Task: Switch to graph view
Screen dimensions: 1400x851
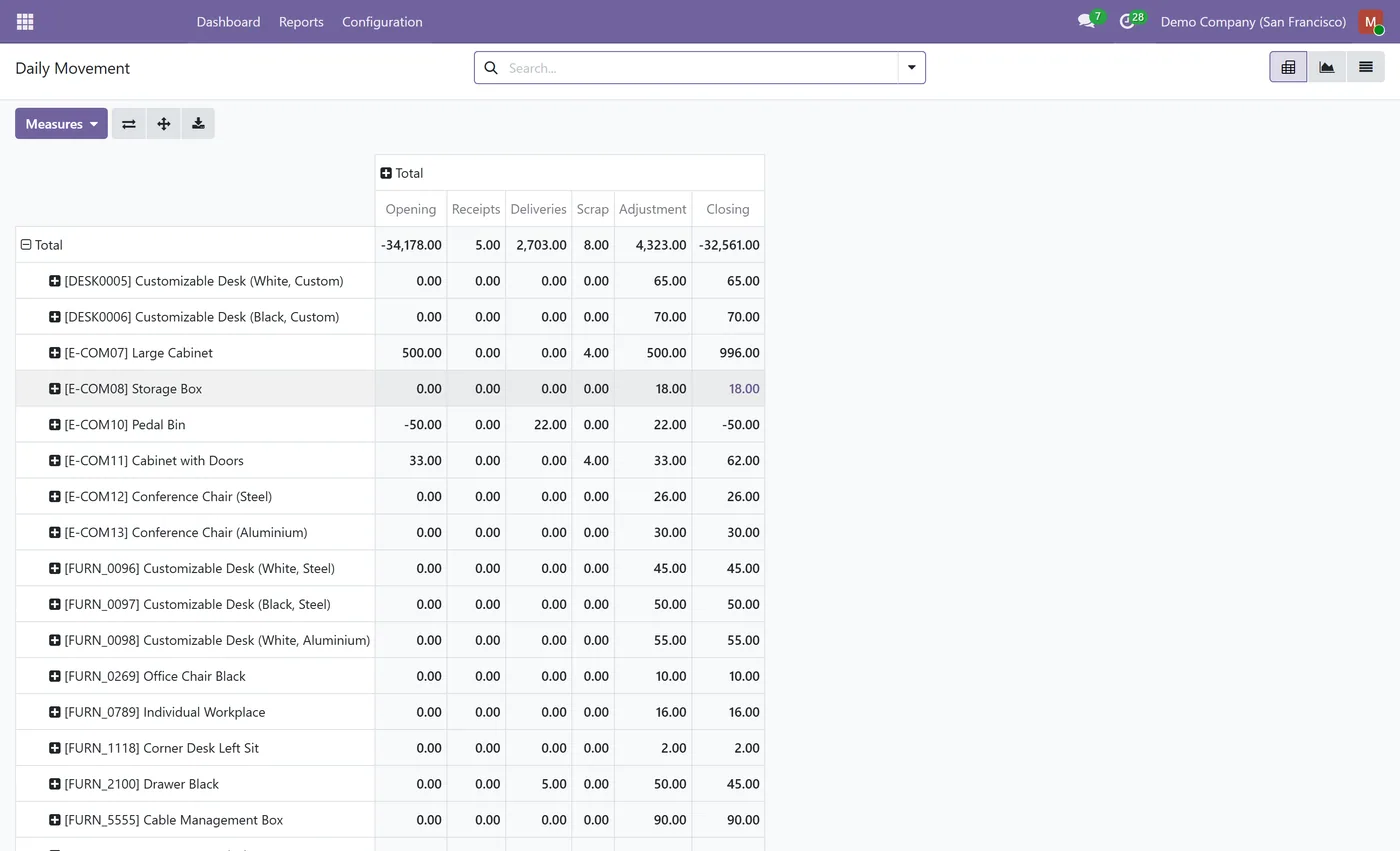Action: (x=1327, y=67)
